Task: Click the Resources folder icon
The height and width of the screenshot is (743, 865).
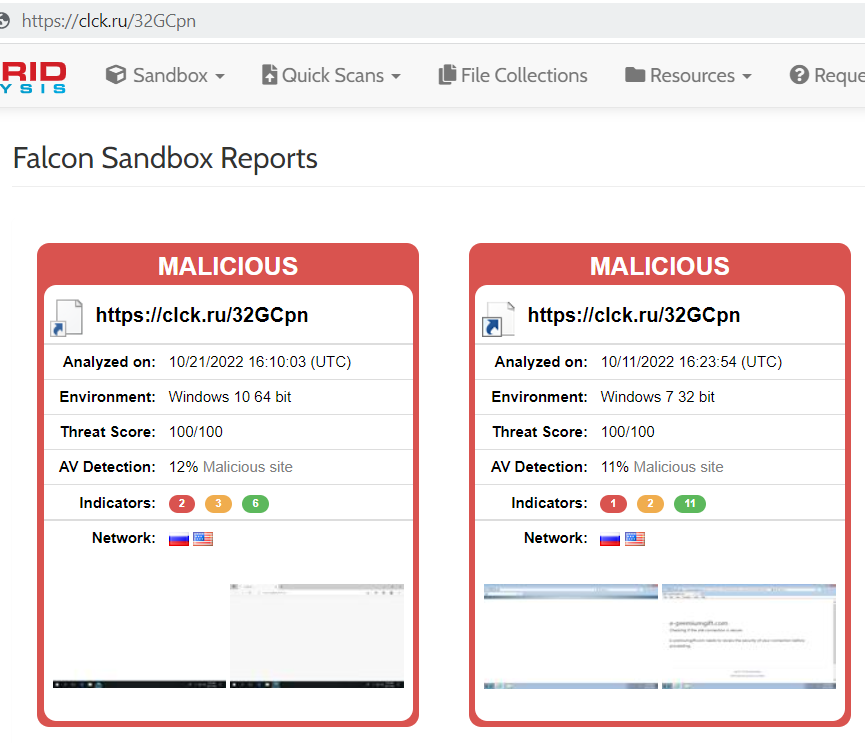Action: tap(635, 74)
